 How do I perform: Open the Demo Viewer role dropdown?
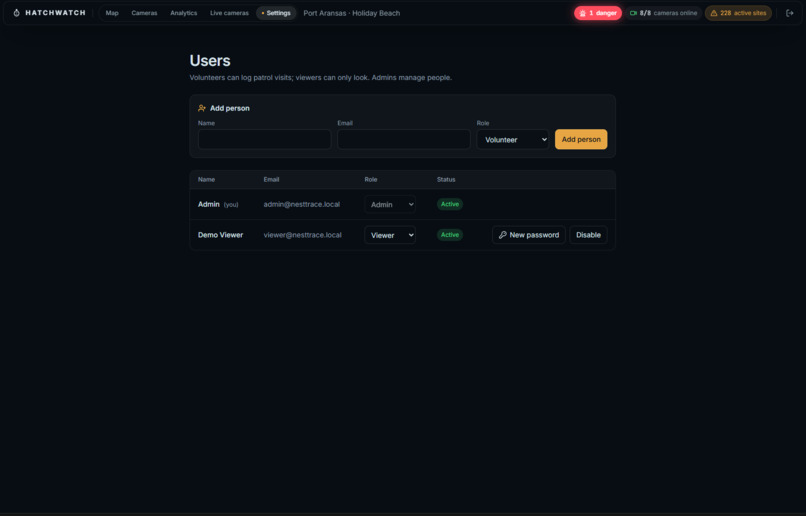point(390,235)
